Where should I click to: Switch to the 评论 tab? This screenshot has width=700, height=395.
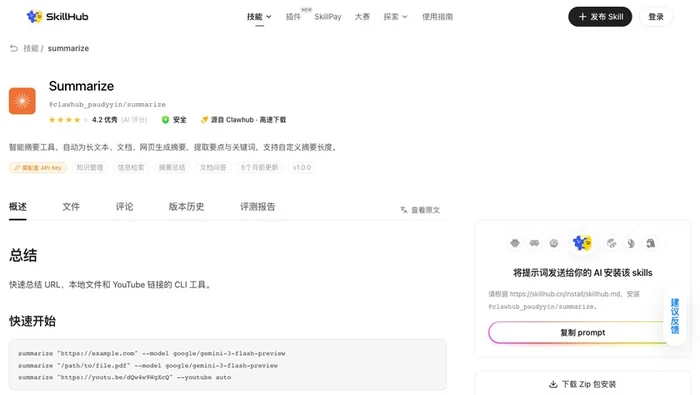124,207
